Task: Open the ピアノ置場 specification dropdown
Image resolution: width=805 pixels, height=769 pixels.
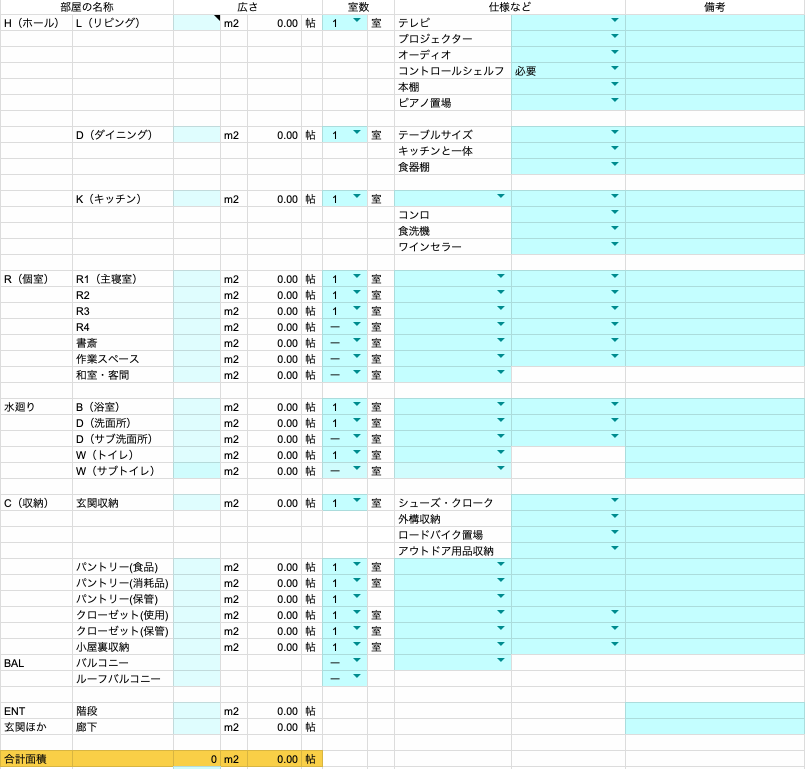Action: [x=614, y=102]
